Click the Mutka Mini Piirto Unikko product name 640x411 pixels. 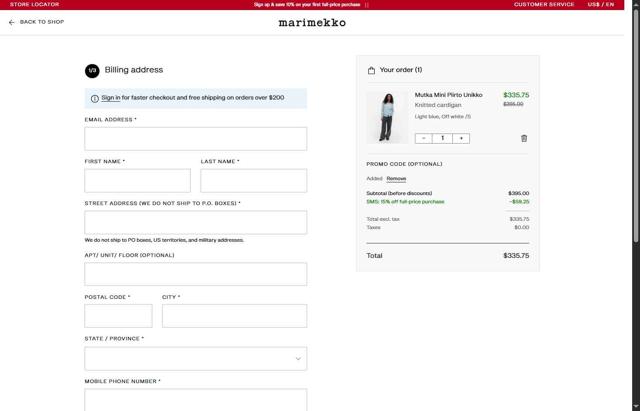click(449, 95)
